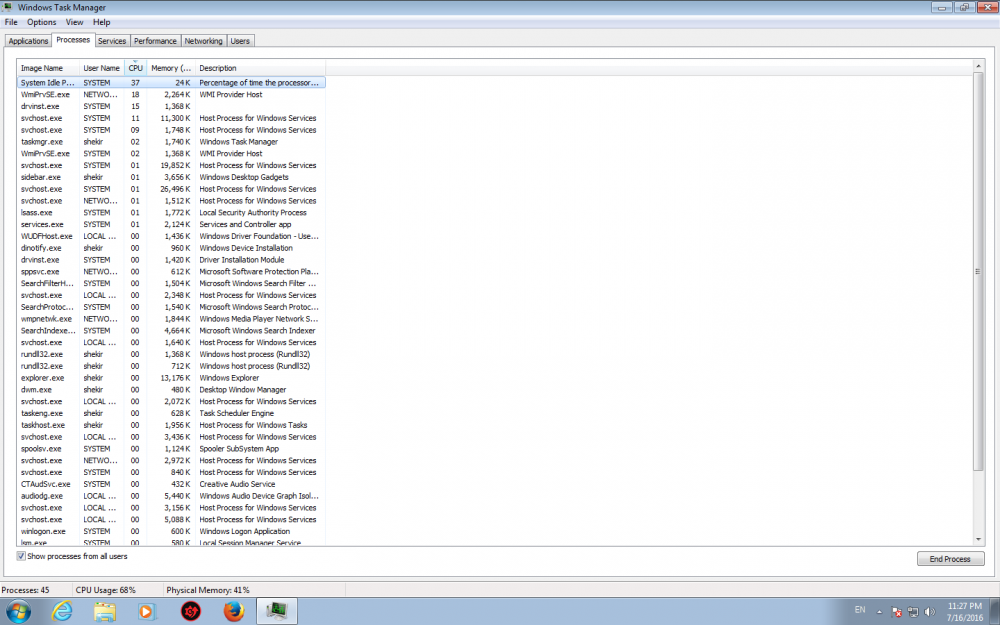
Task: Select the WUDFHost.exe process
Action: point(171,236)
